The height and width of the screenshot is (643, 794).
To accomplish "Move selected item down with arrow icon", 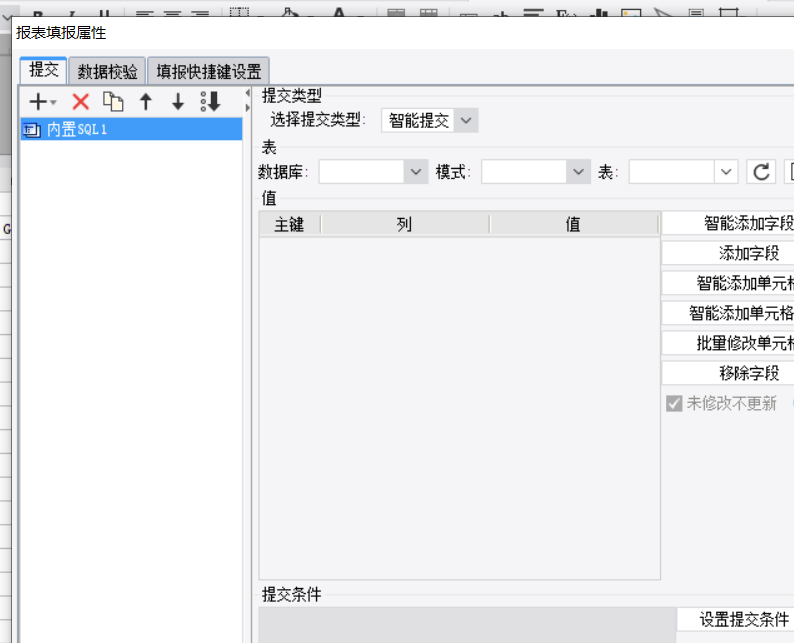I will click(178, 102).
